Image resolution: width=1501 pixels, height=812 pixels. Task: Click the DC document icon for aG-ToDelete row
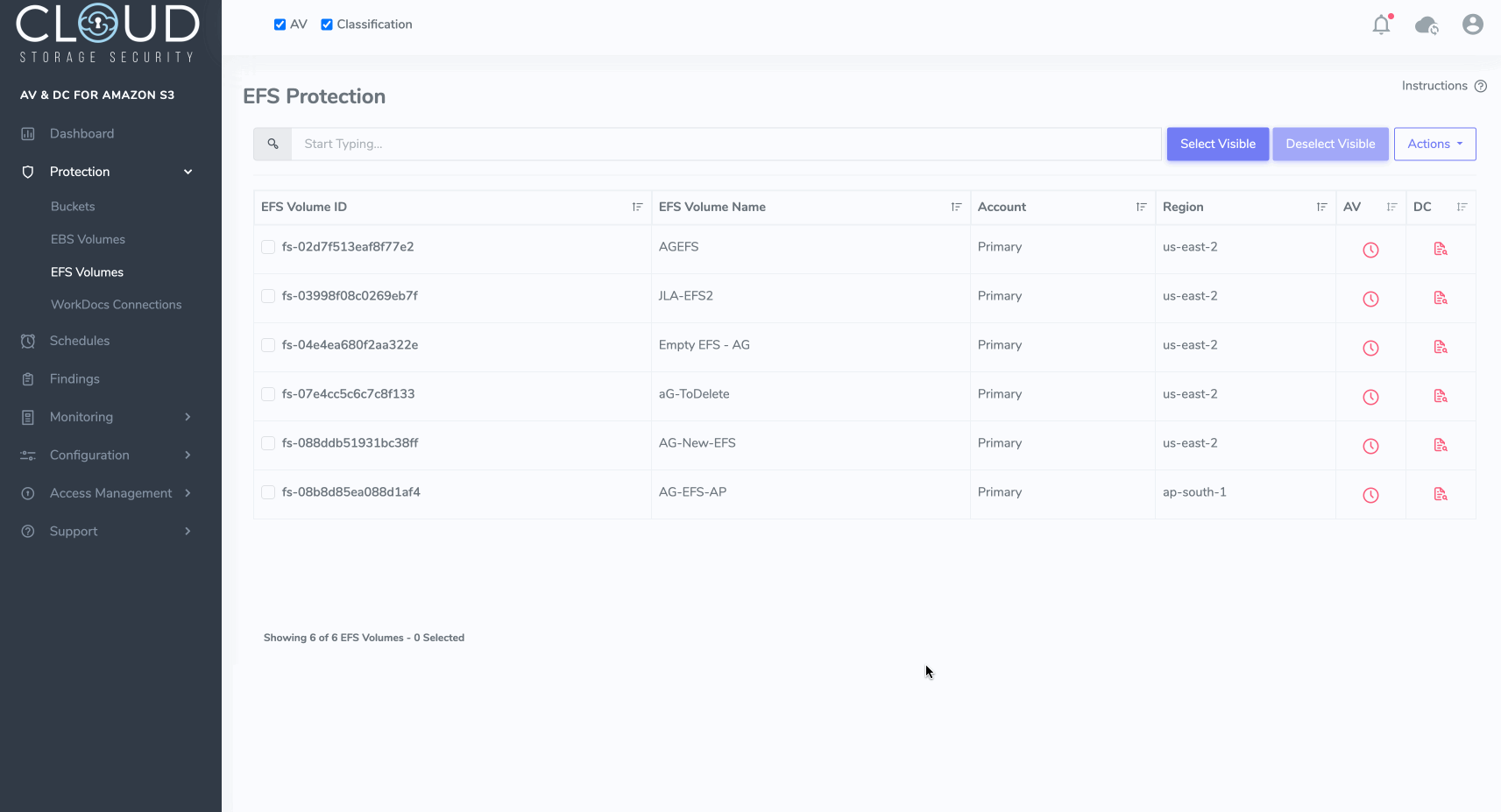click(1440, 397)
